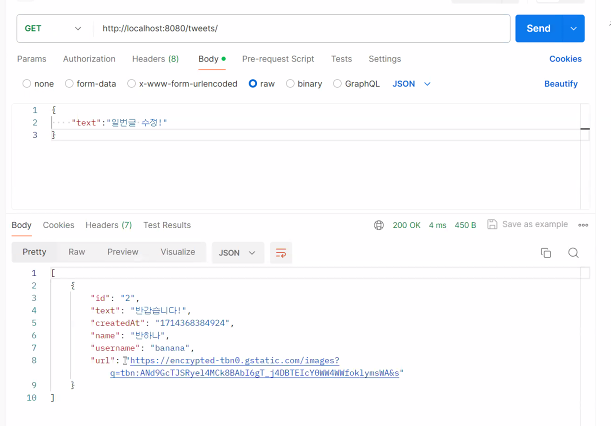The image size is (611, 426).
Task: Click the 200 OK status
Action: 406,225
